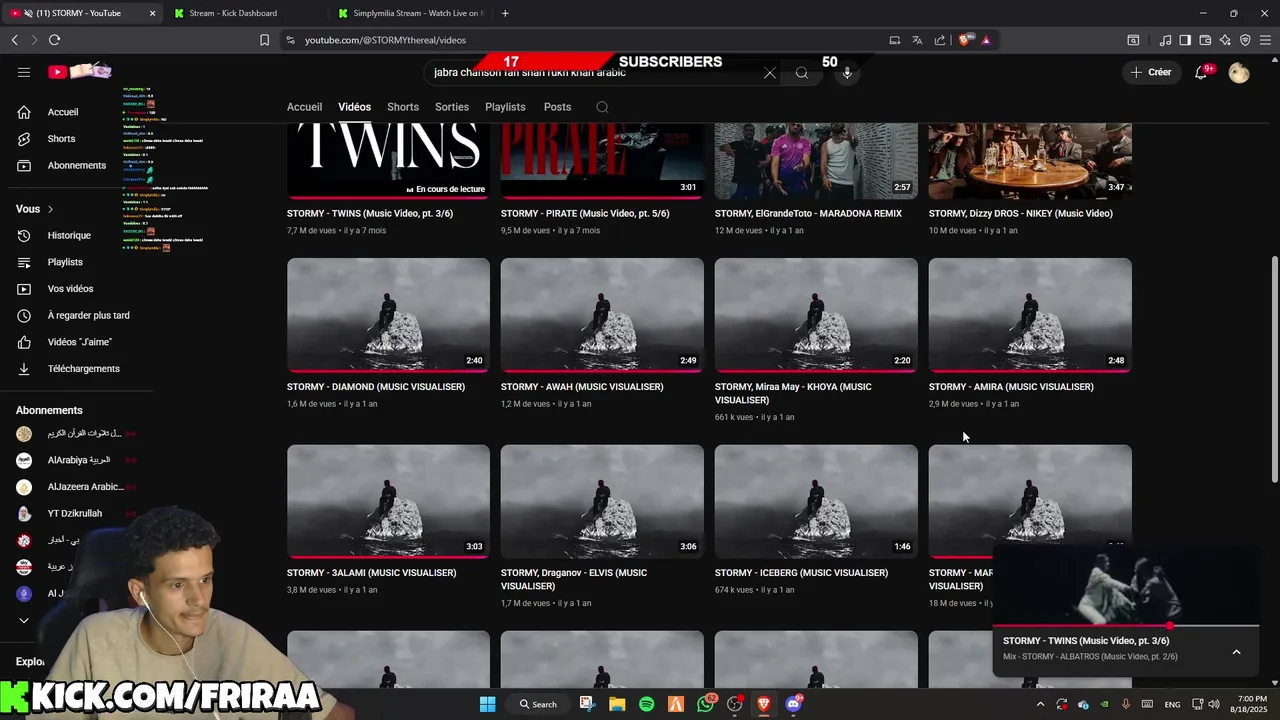Screen dimensions: 1280x720
Task: Open WhatsApp from taskbar
Action: coord(706,704)
